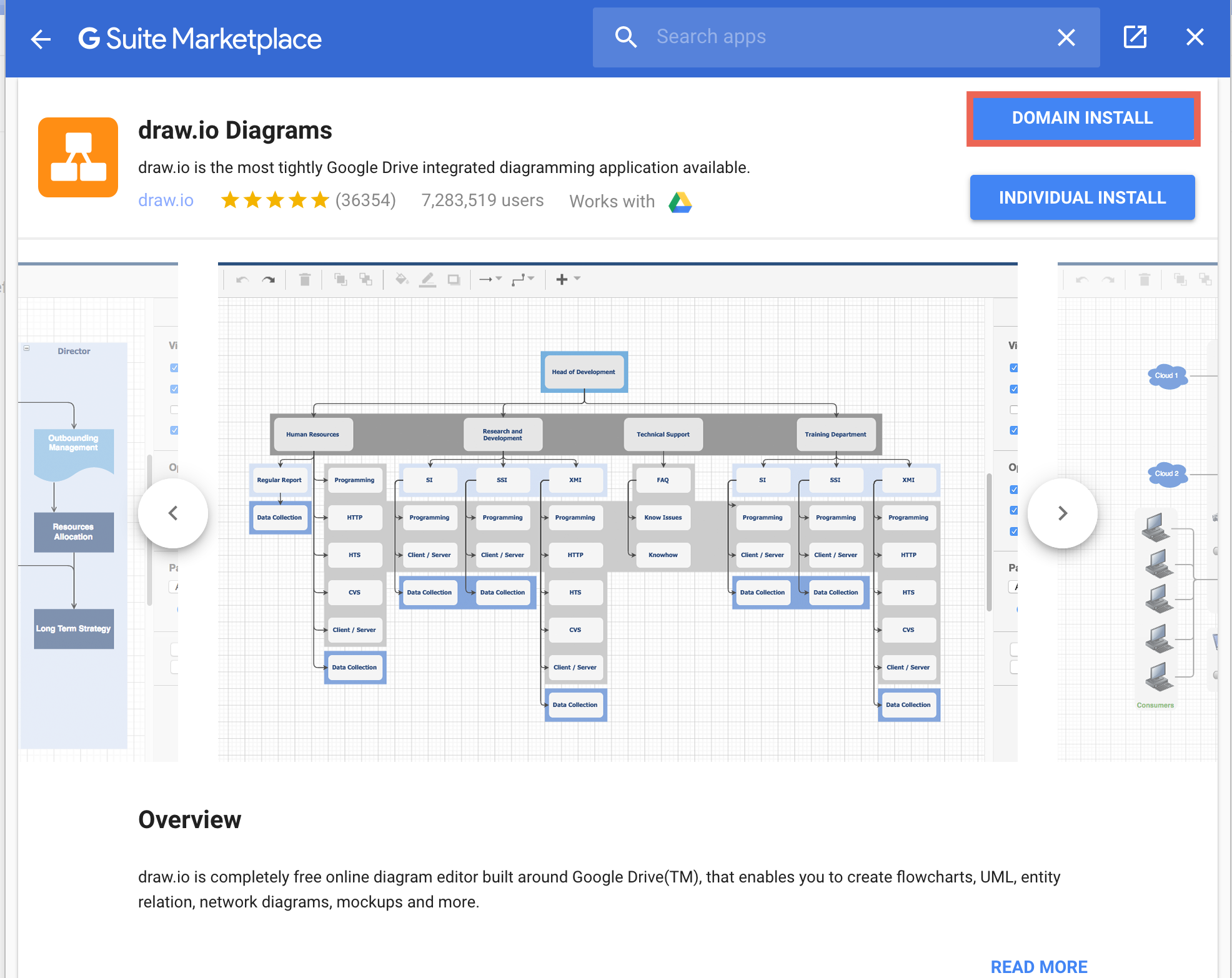This screenshot has width=1232, height=978.
Task: Toggle fourth checkbox in right-side panel
Action: [1013, 430]
